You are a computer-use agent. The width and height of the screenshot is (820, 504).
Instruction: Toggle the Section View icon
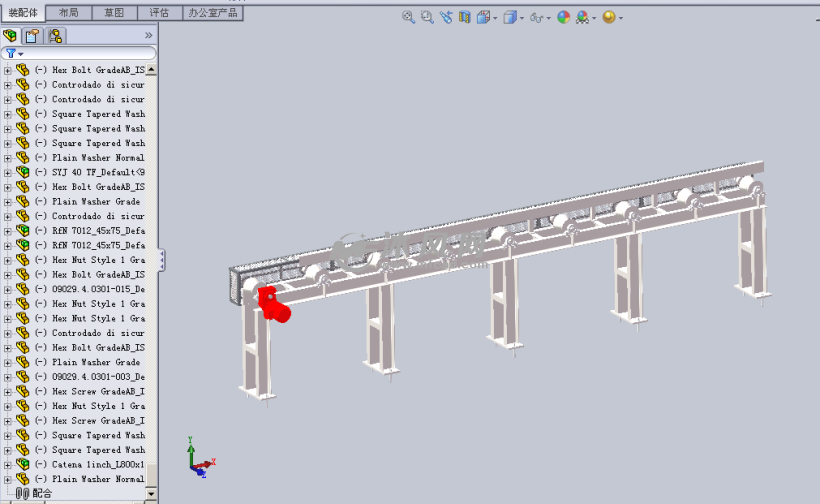tap(464, 17)
